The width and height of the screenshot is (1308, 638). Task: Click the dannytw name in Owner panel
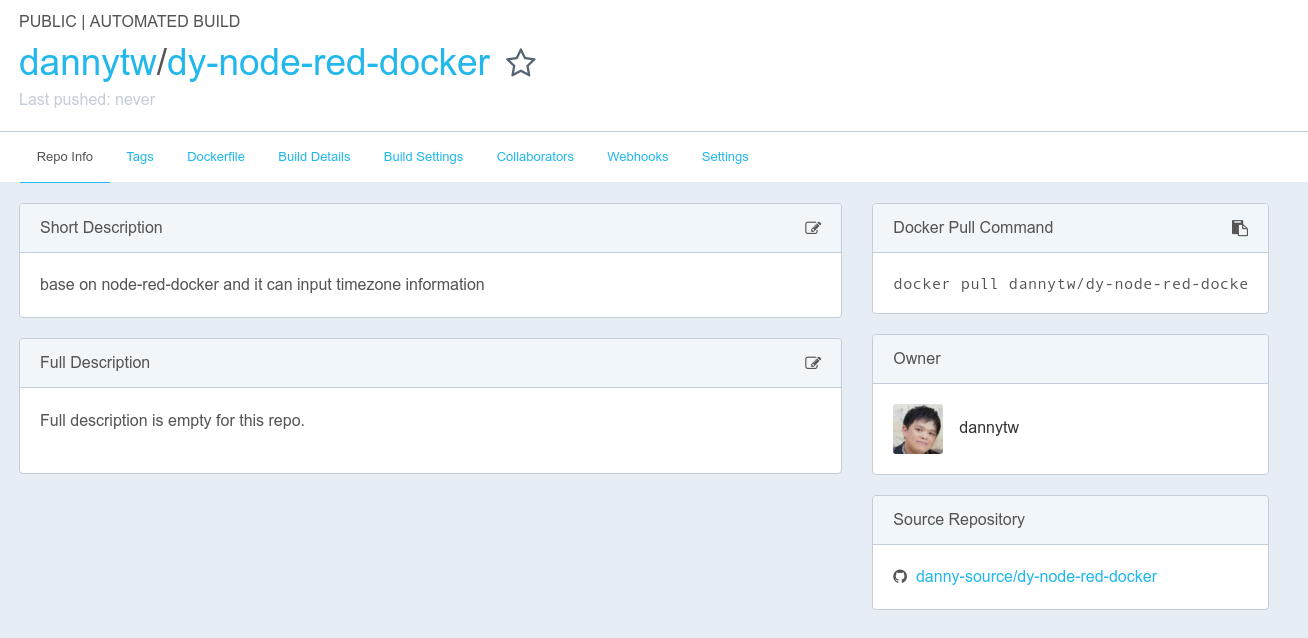pyautogui.click(x=988, y=428)
